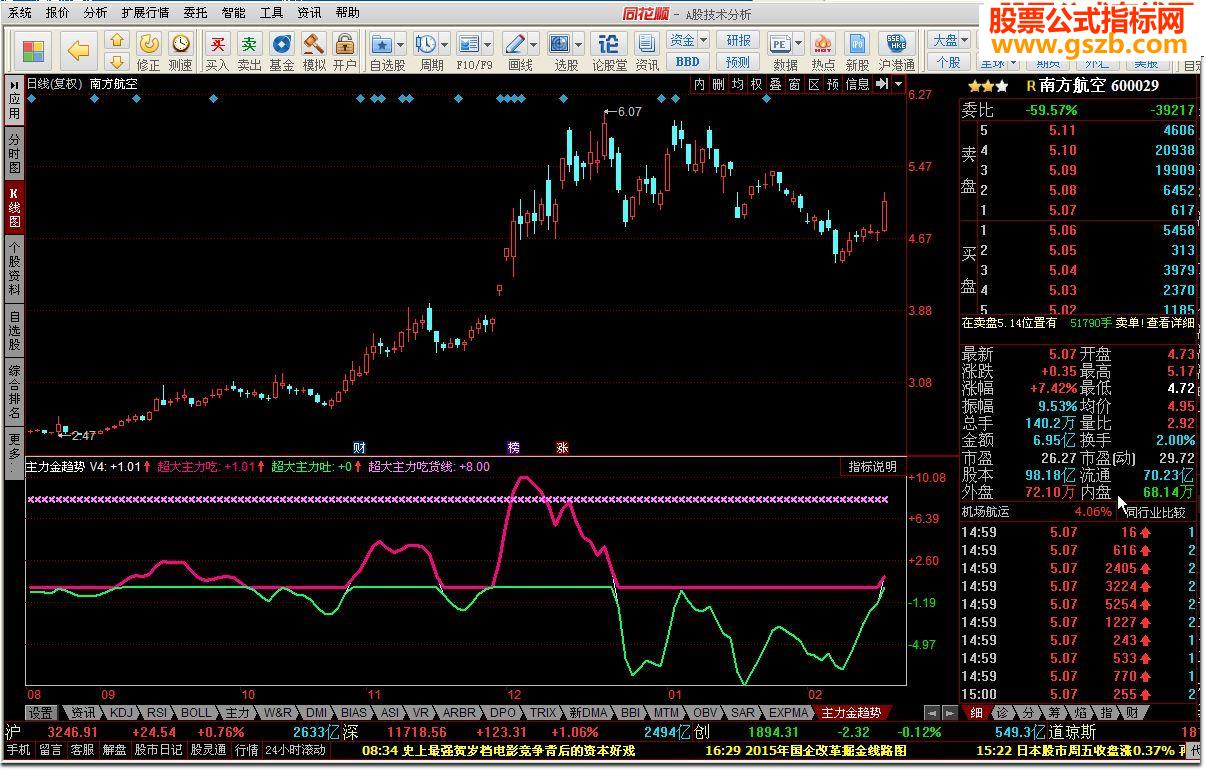Viewport: 1206px width, 770px height.
Task: Expand the 周期 period dropdown arrow
Action: 444,45
